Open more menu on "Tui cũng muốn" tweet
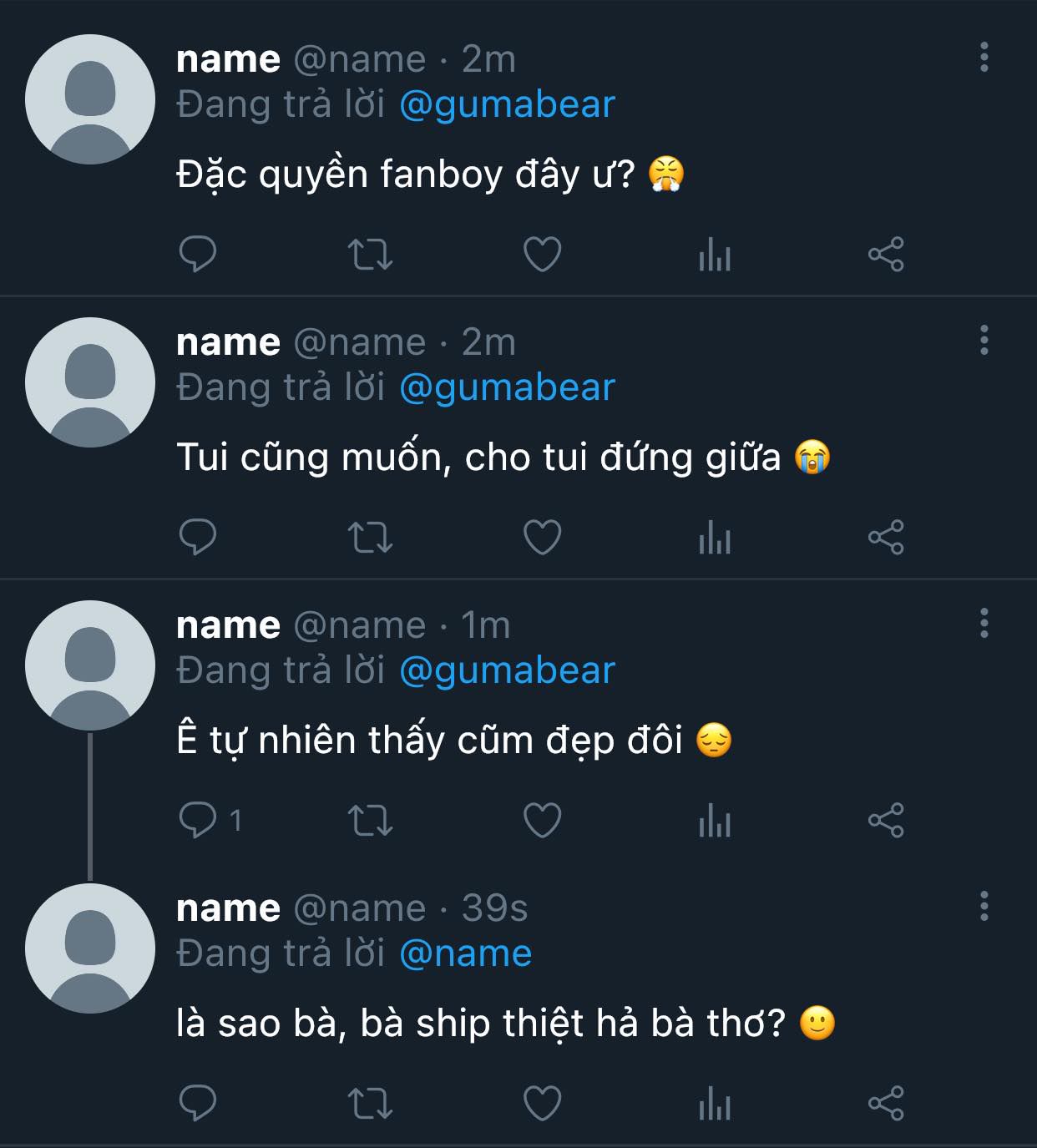This screenshot has width=1037, height=1148. (984, 340)
